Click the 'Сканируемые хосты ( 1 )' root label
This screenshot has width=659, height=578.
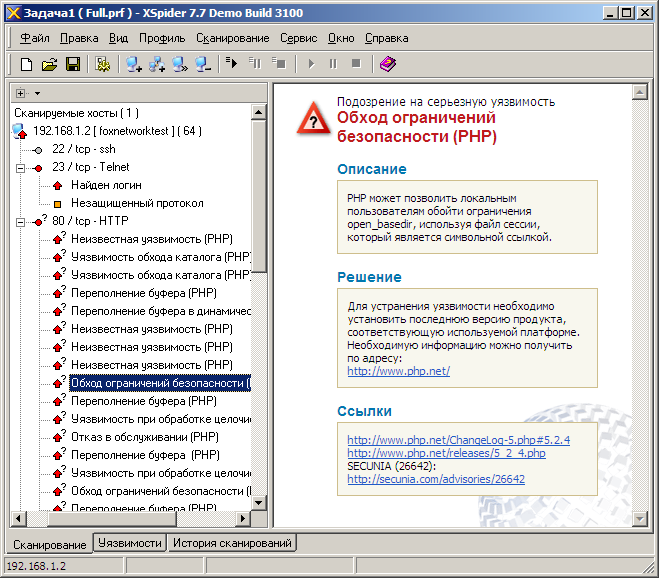(76, 113)
